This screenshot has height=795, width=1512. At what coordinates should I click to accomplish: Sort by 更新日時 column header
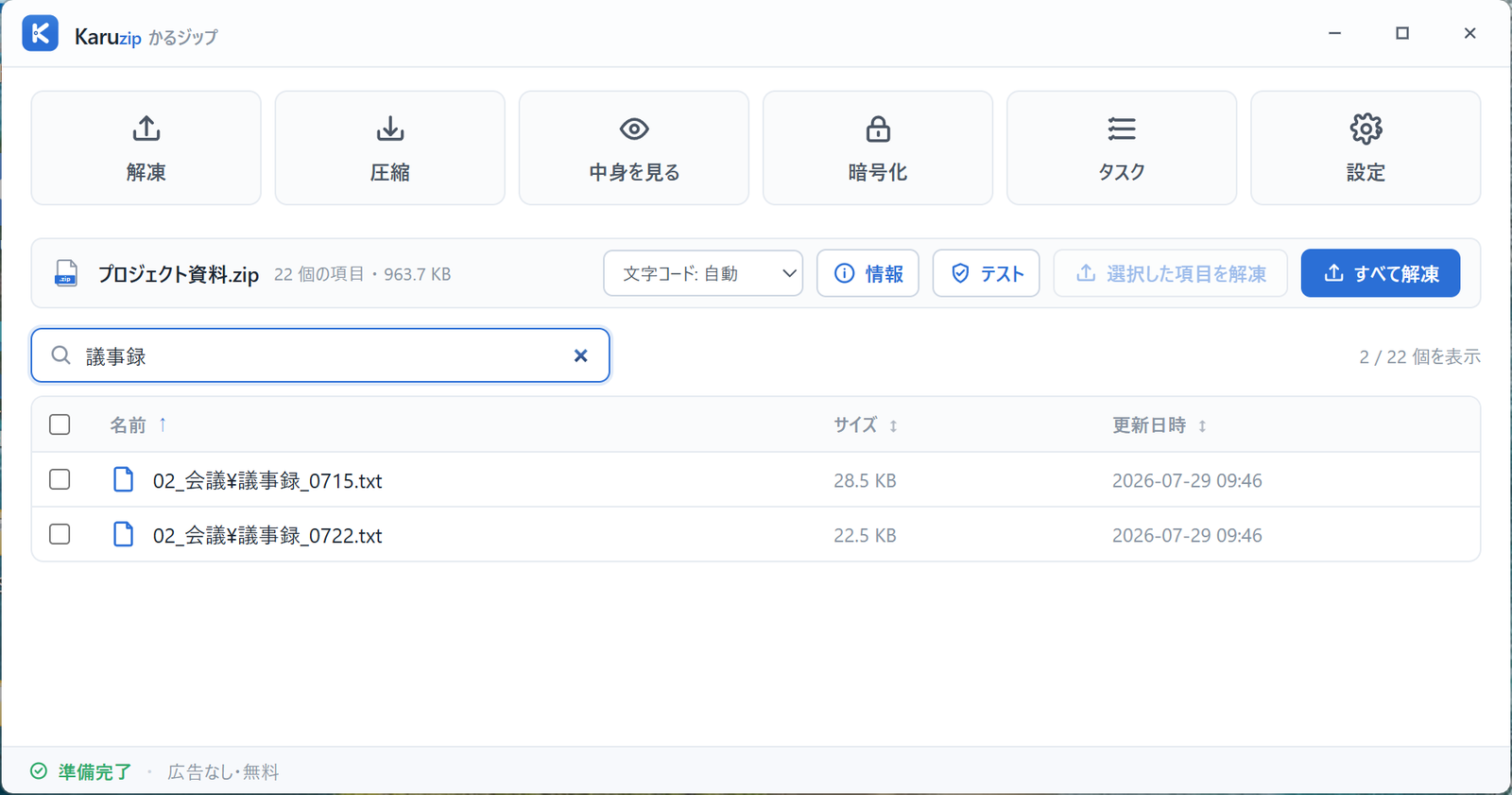click(x=1159, y=425)
